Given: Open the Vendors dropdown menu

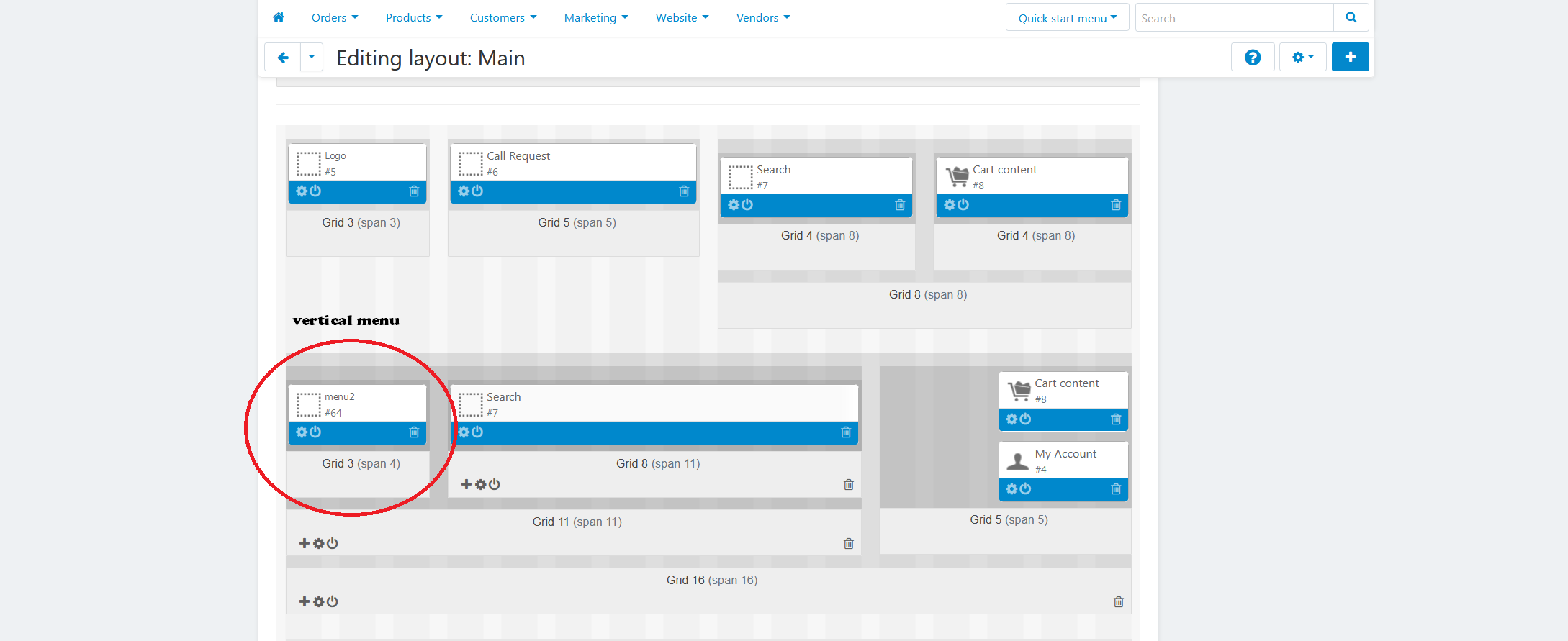Looking at the screenshot, I should (x=763, y=18).
